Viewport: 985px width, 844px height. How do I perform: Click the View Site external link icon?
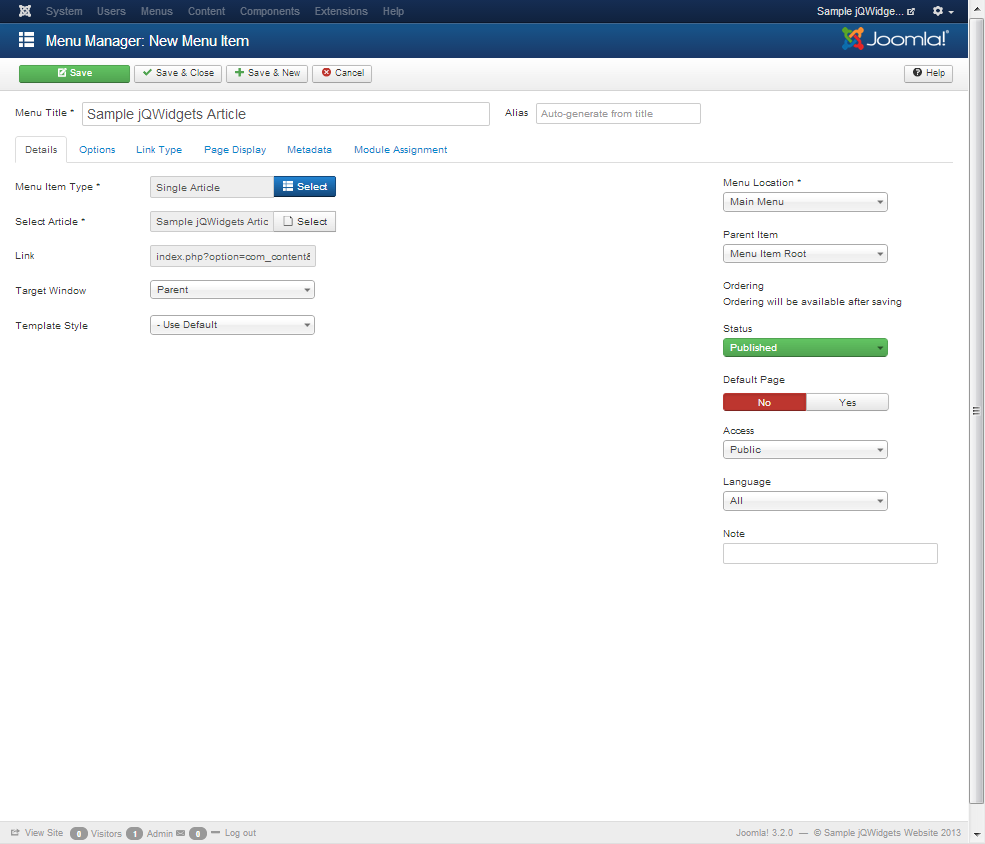tap(15, 833)
